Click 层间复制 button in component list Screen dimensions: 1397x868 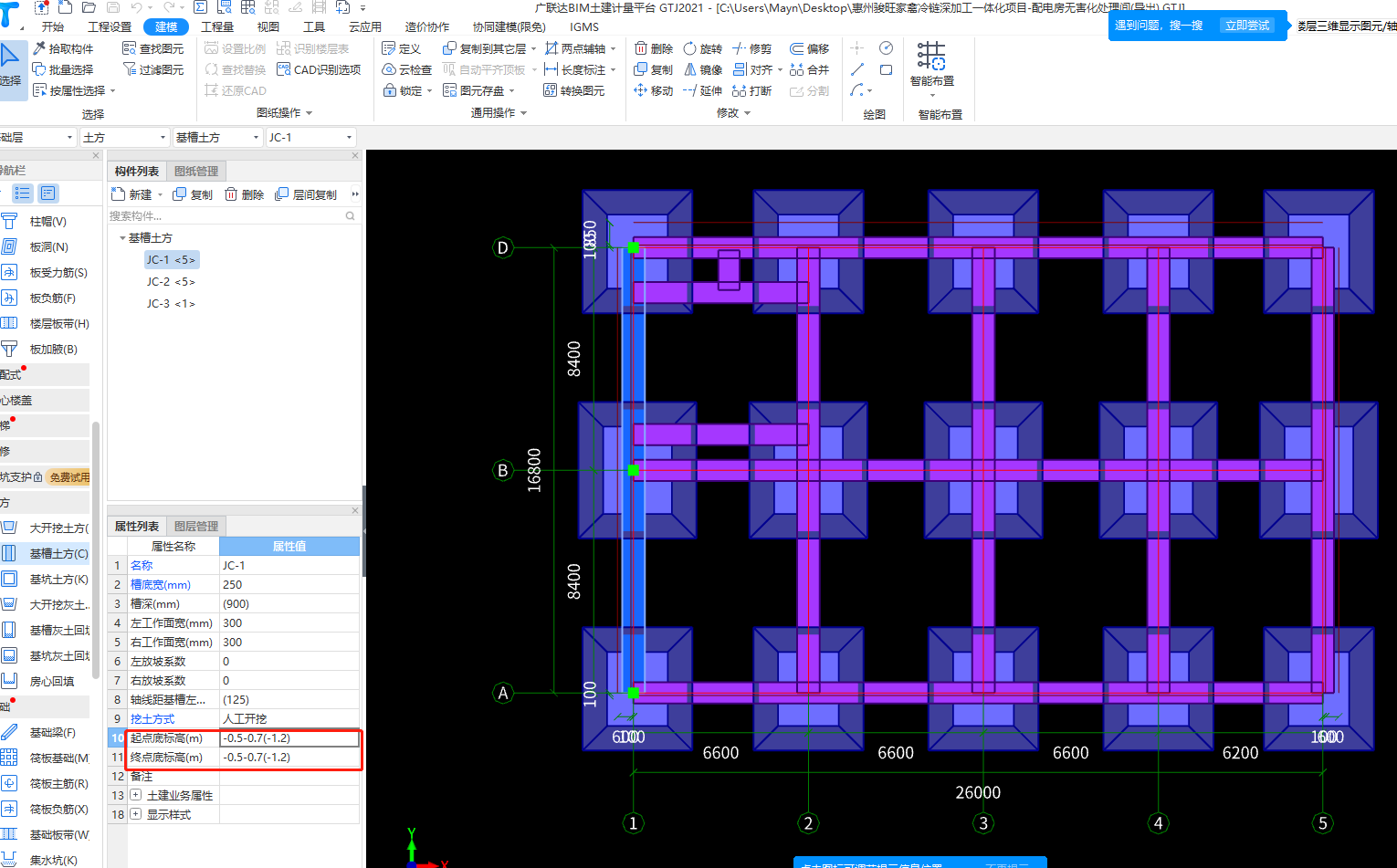point(306,194)
